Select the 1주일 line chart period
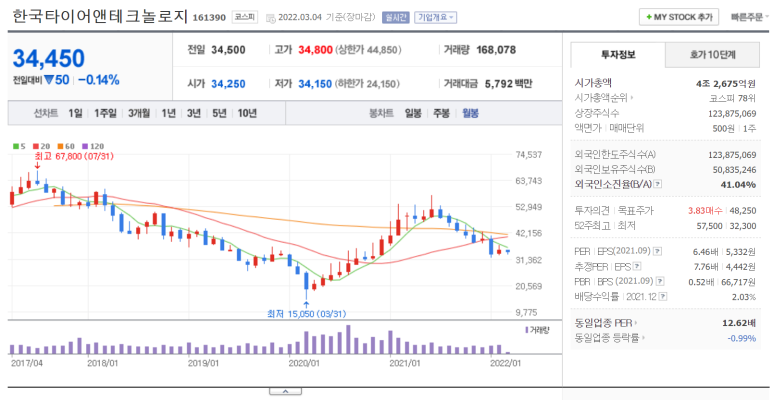Screen dimensions: 773x400 pos(105,113)
